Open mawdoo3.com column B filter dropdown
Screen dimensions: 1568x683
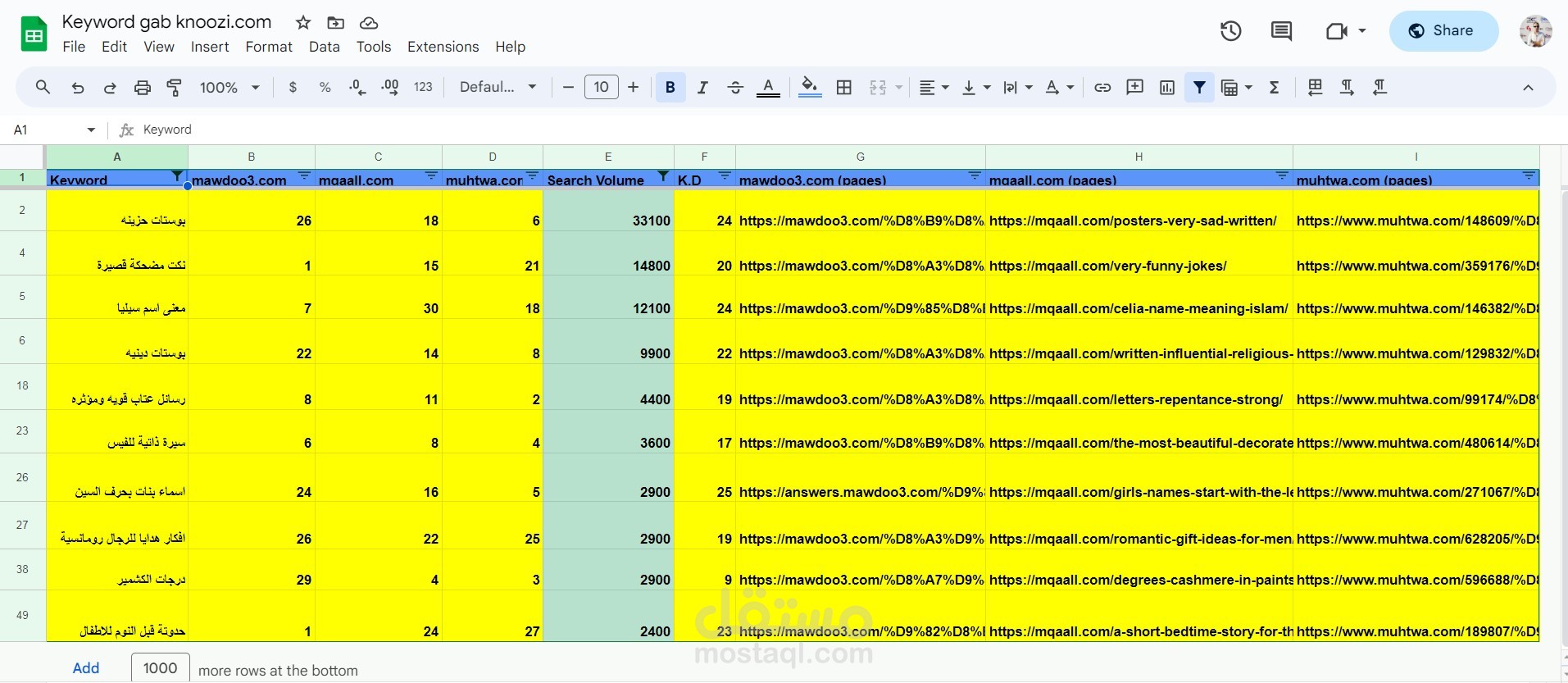click(304, 176)
